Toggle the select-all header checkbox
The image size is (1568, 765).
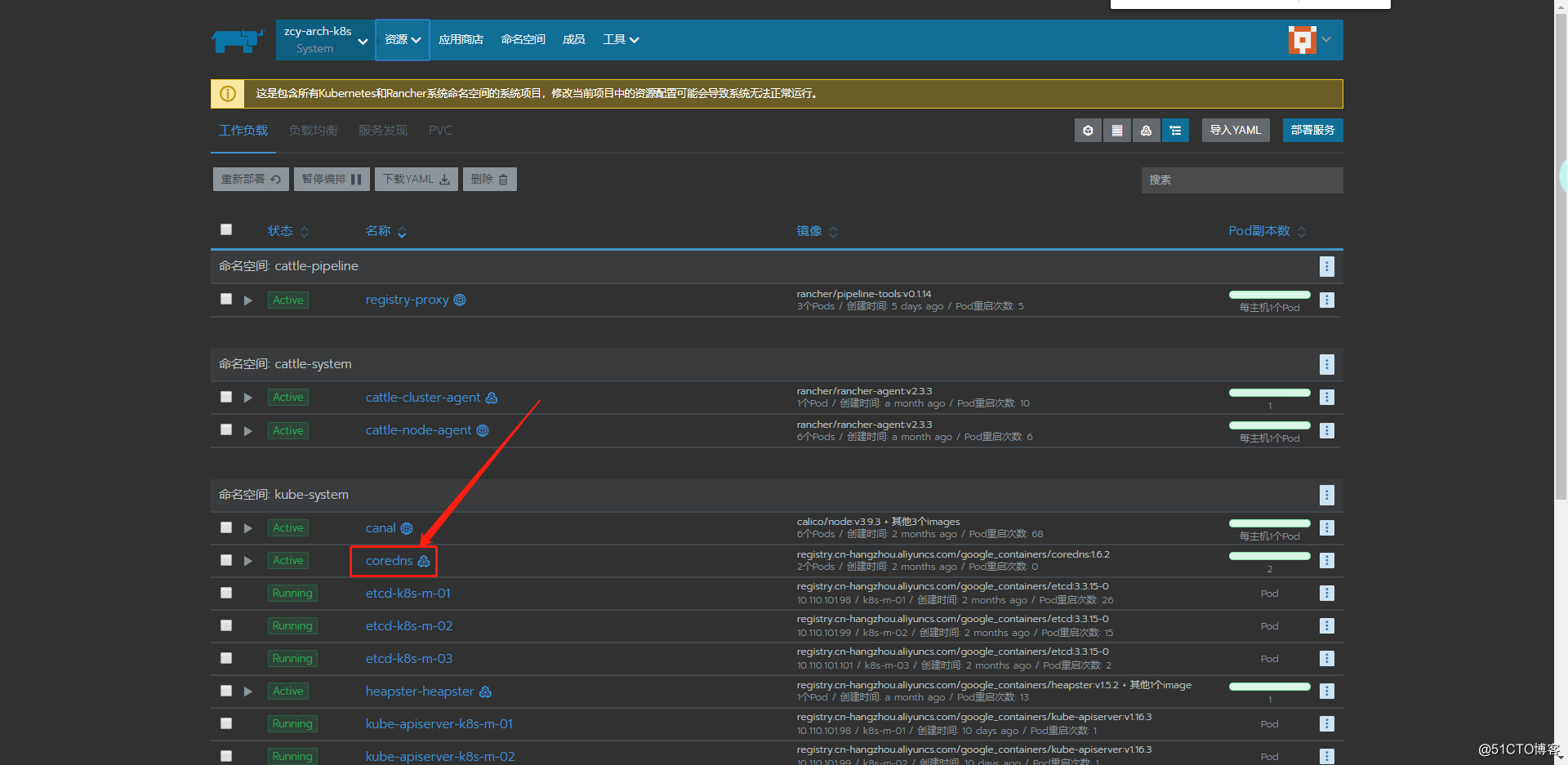pos(226,229)
